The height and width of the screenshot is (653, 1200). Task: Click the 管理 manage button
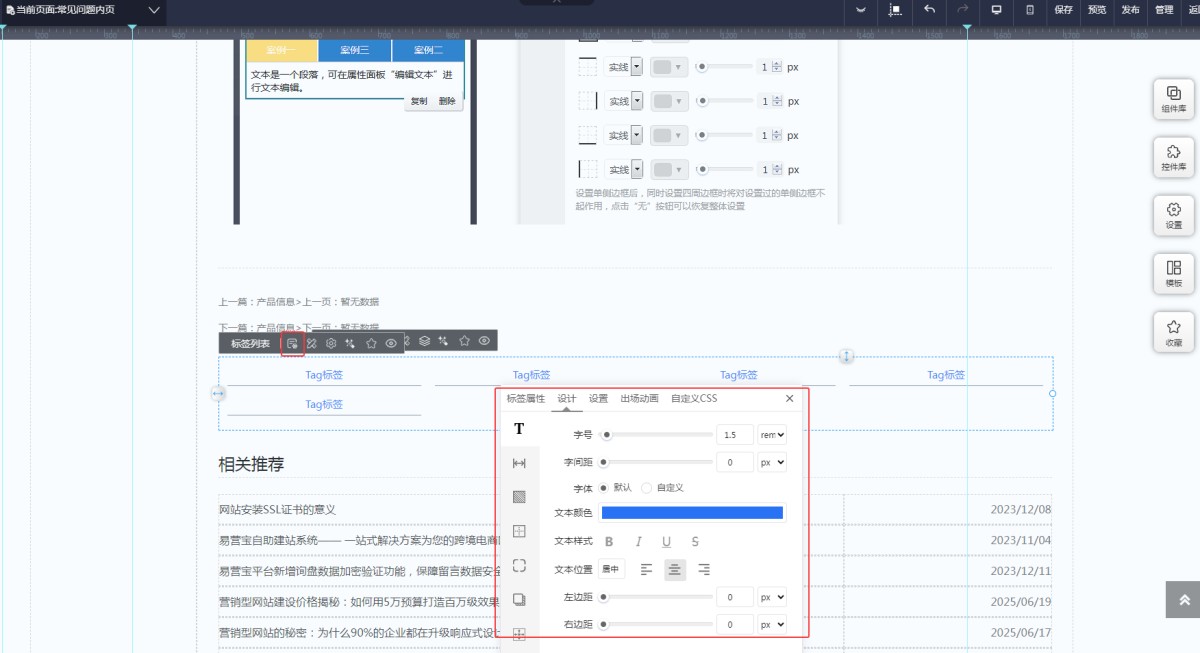(1164, 10)
